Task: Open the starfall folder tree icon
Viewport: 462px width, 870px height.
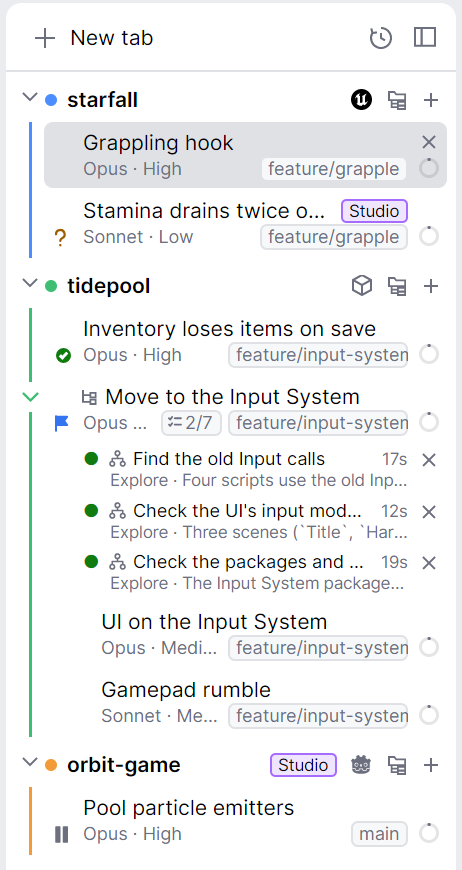Action: click(x=397, y=100)
